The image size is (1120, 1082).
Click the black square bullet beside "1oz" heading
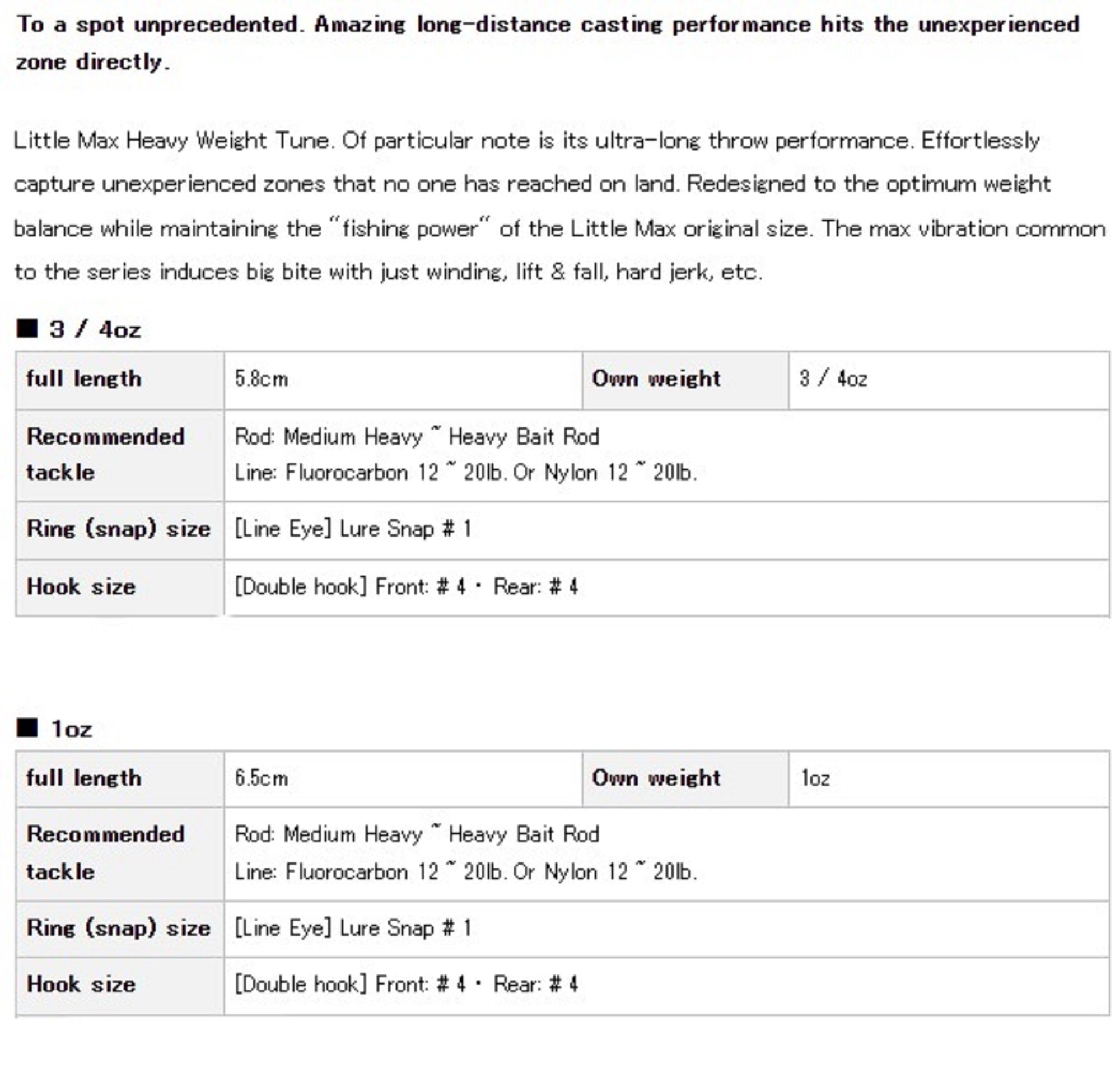[x=27, y=728]
